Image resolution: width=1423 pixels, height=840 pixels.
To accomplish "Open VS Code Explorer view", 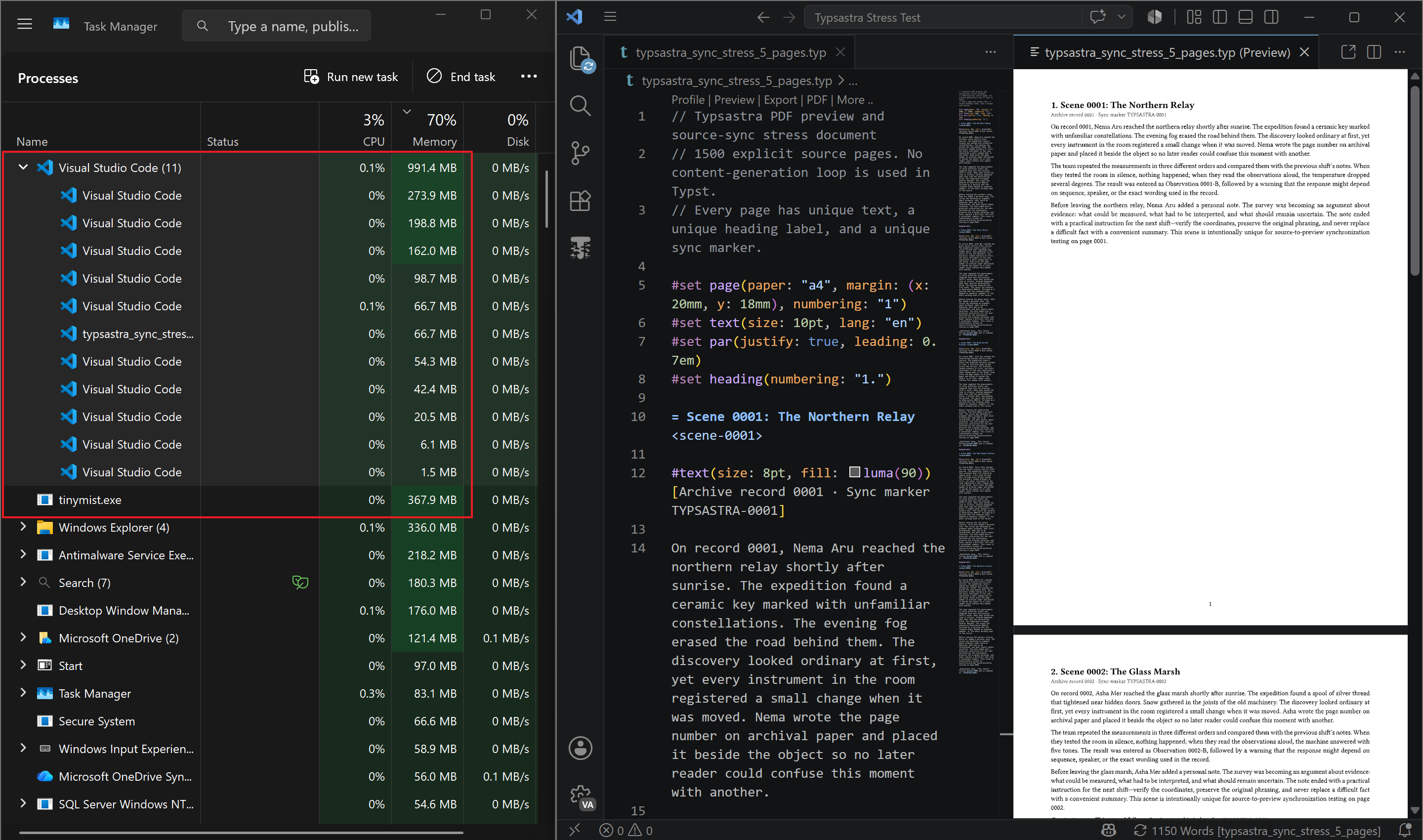I will (x=581, y=59).
